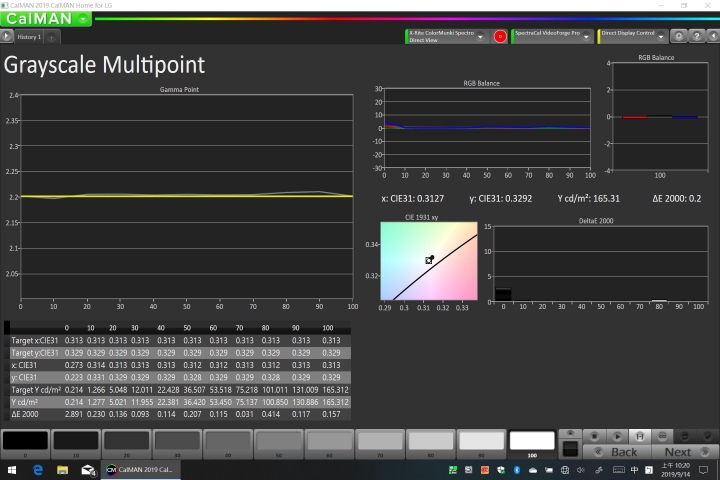Image resolution: width=720 pixels, height=480 pixels.
Task: Click the Bluetooth tray icon
Action: [x=517, y=470]
